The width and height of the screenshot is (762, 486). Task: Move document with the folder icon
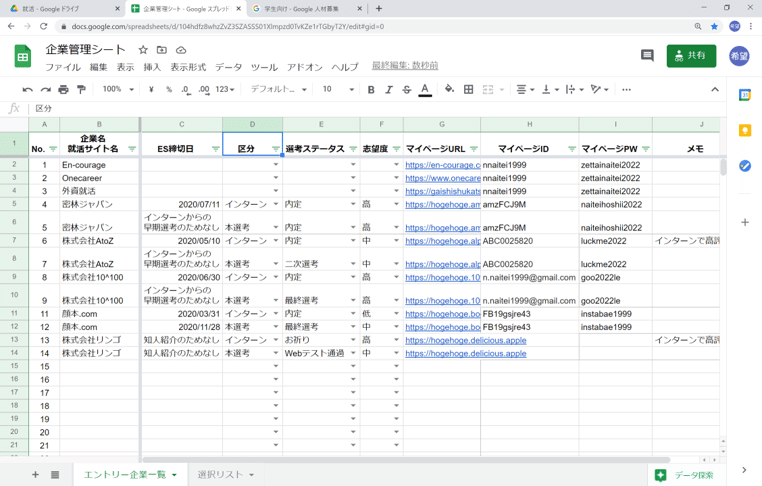[161, 50]
